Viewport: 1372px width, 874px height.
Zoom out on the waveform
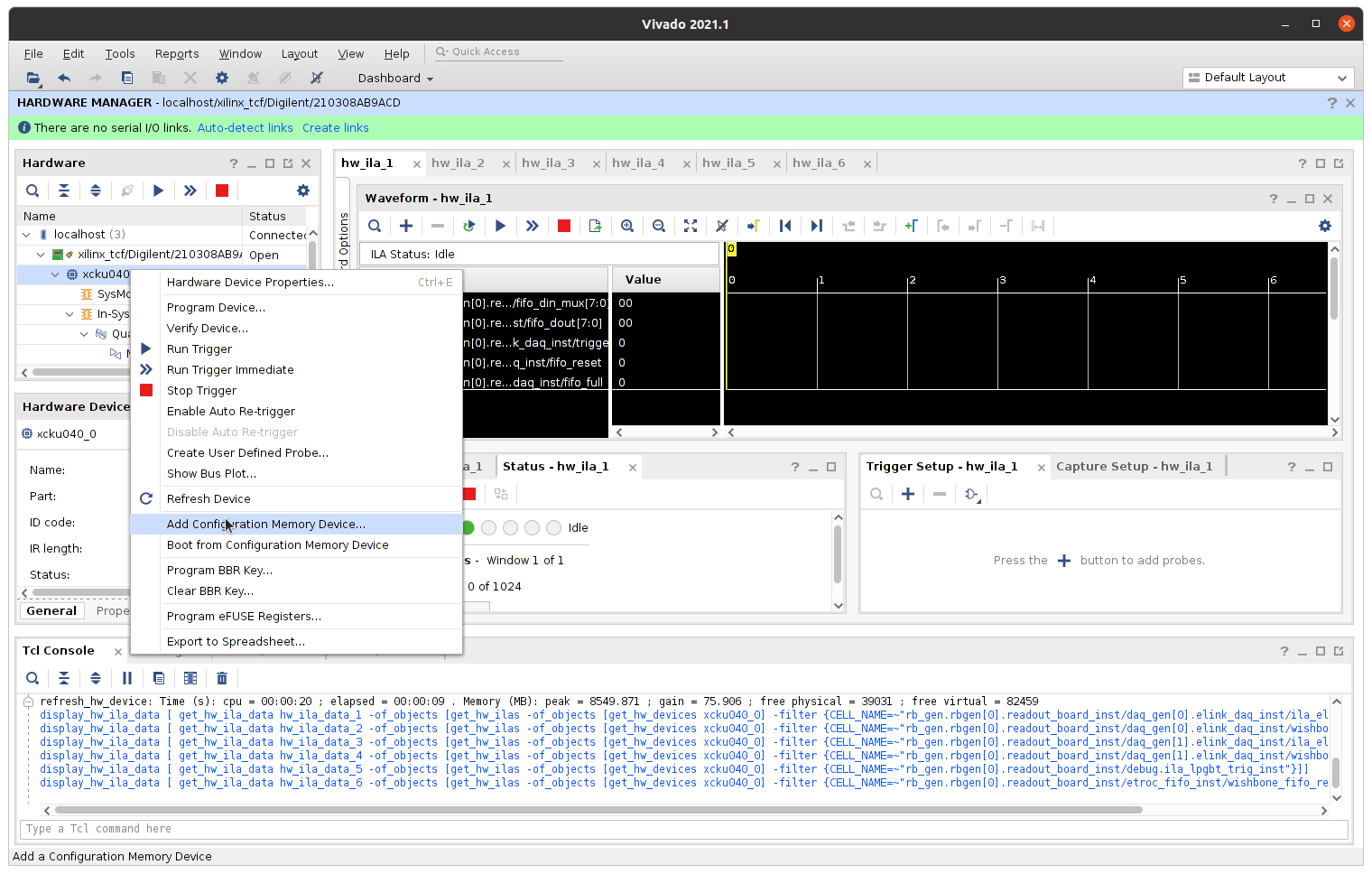(659, 226)
